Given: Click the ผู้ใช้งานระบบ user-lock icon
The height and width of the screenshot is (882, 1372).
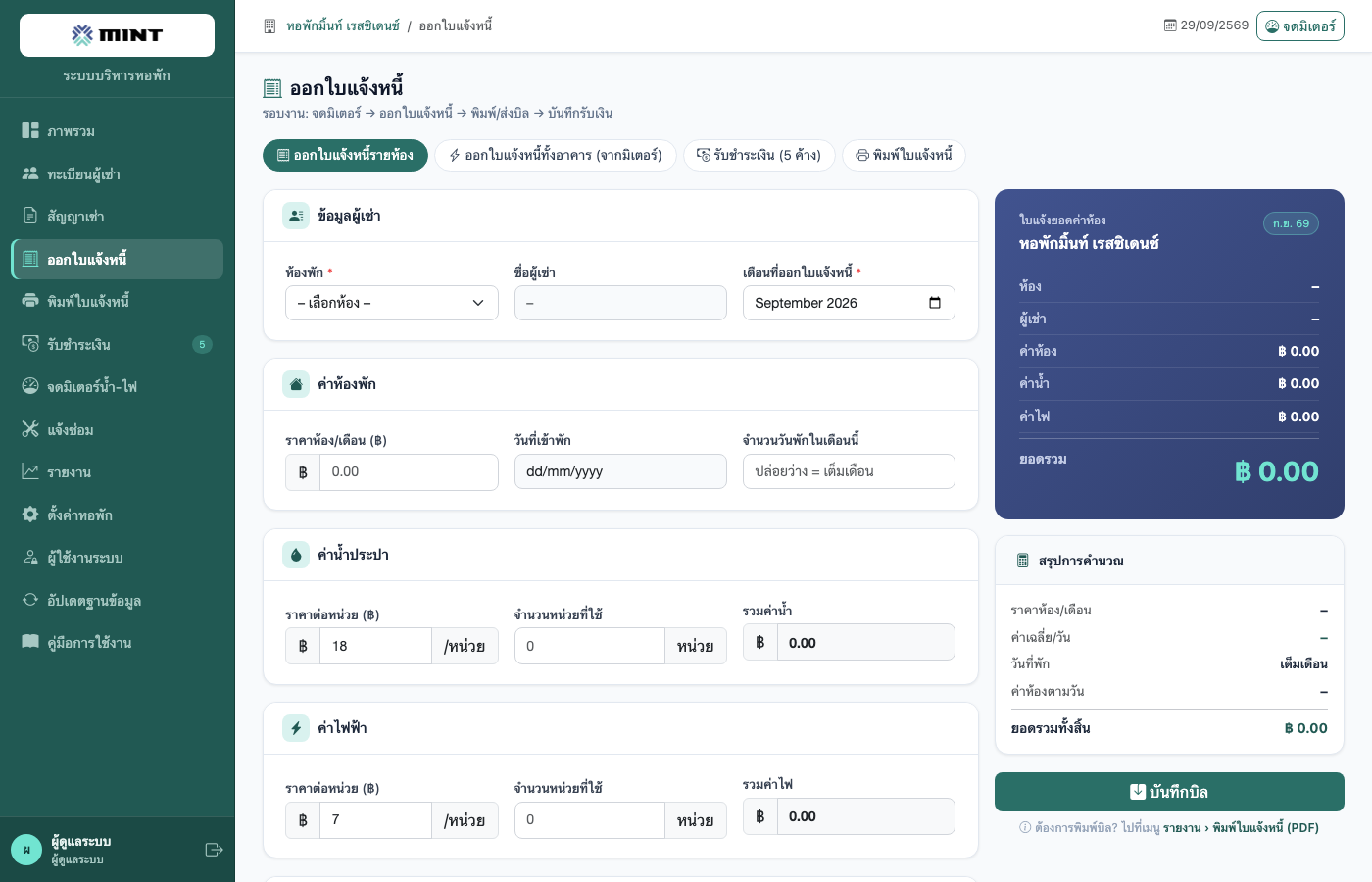Looking at the screenshot, I should coord(30,557).
